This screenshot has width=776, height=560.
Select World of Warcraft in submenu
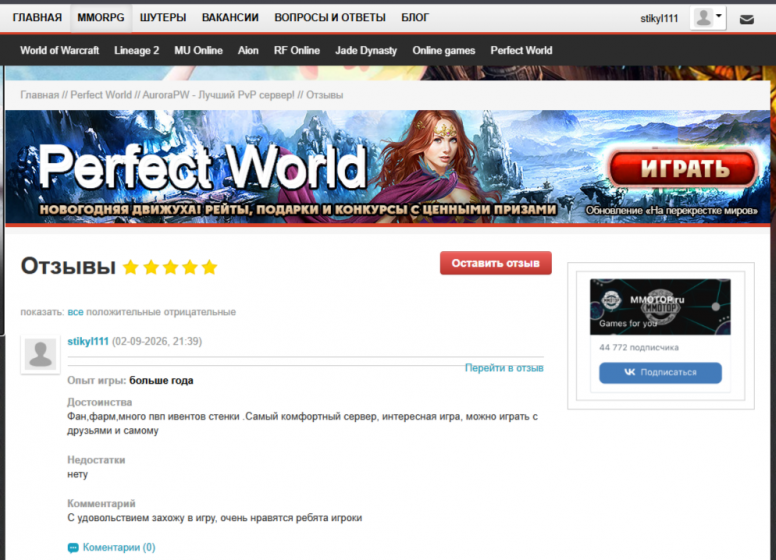click(59, 50)
